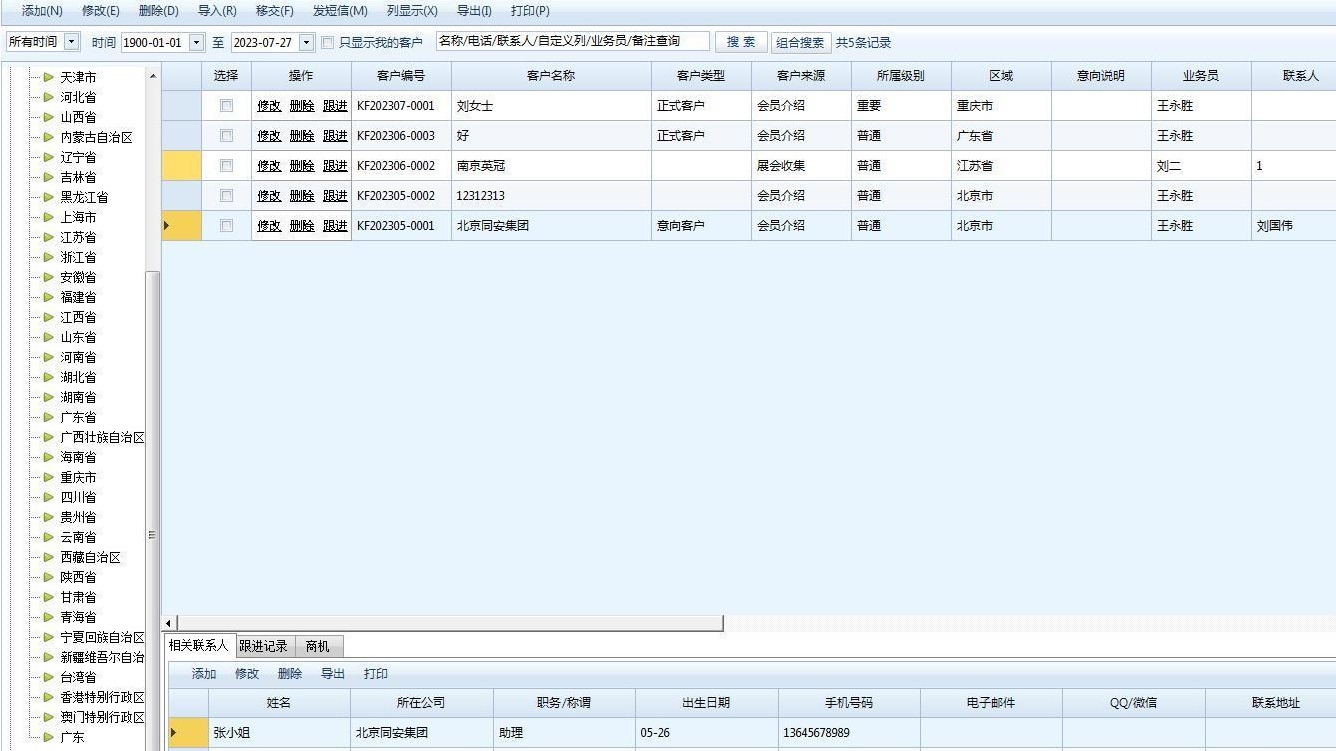Open the 删除(D) menu

tap(158, 11)
